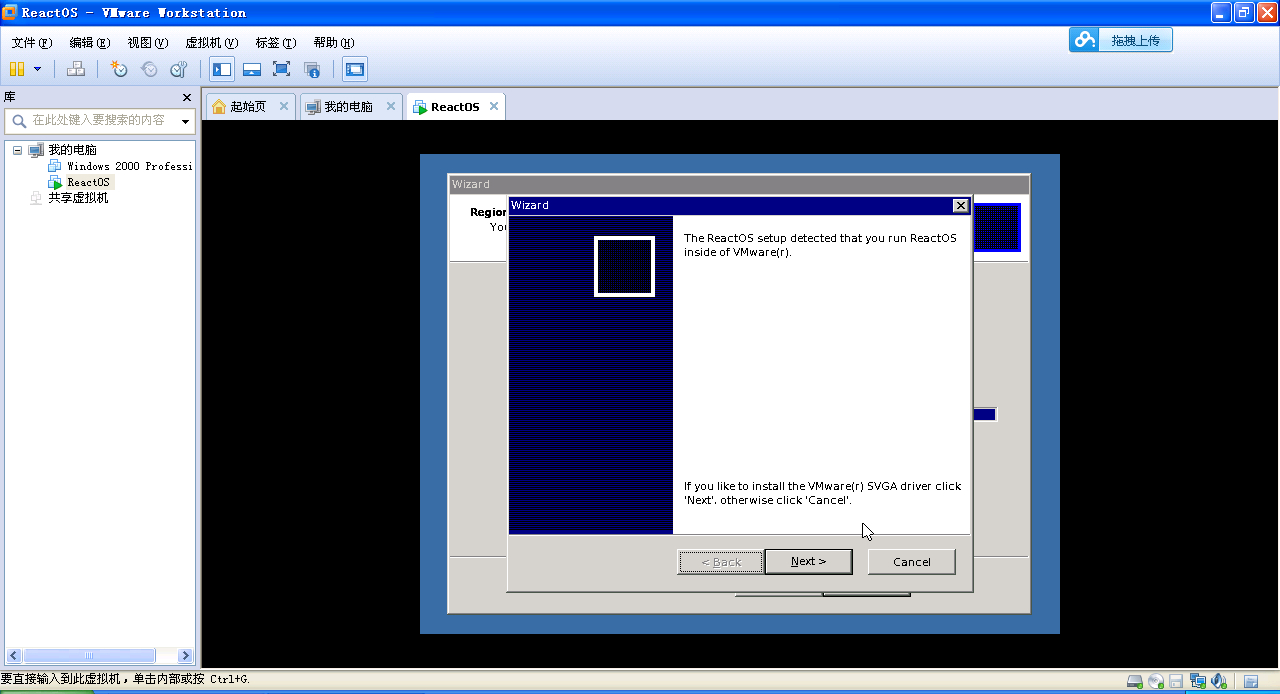Click Cancel in the VMware driver wizard

911,561
